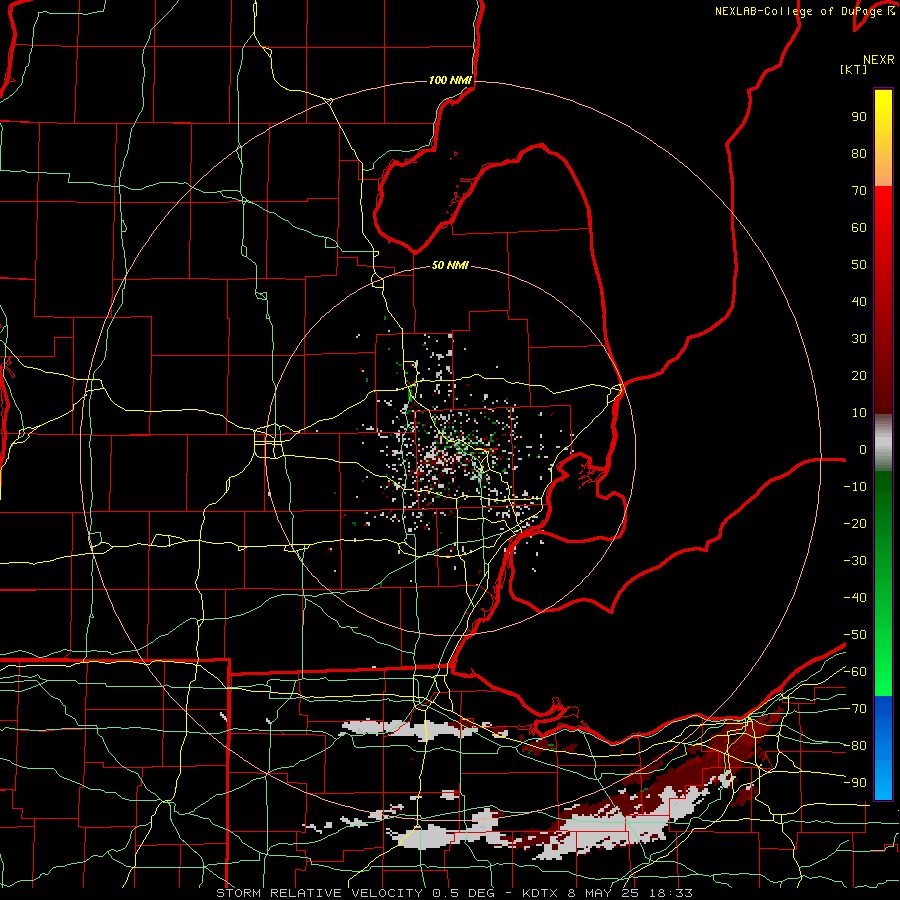Click the 40 value on the velocity scale
The image size is (900, 900).
pyautogui.click(x=859, y=301)
